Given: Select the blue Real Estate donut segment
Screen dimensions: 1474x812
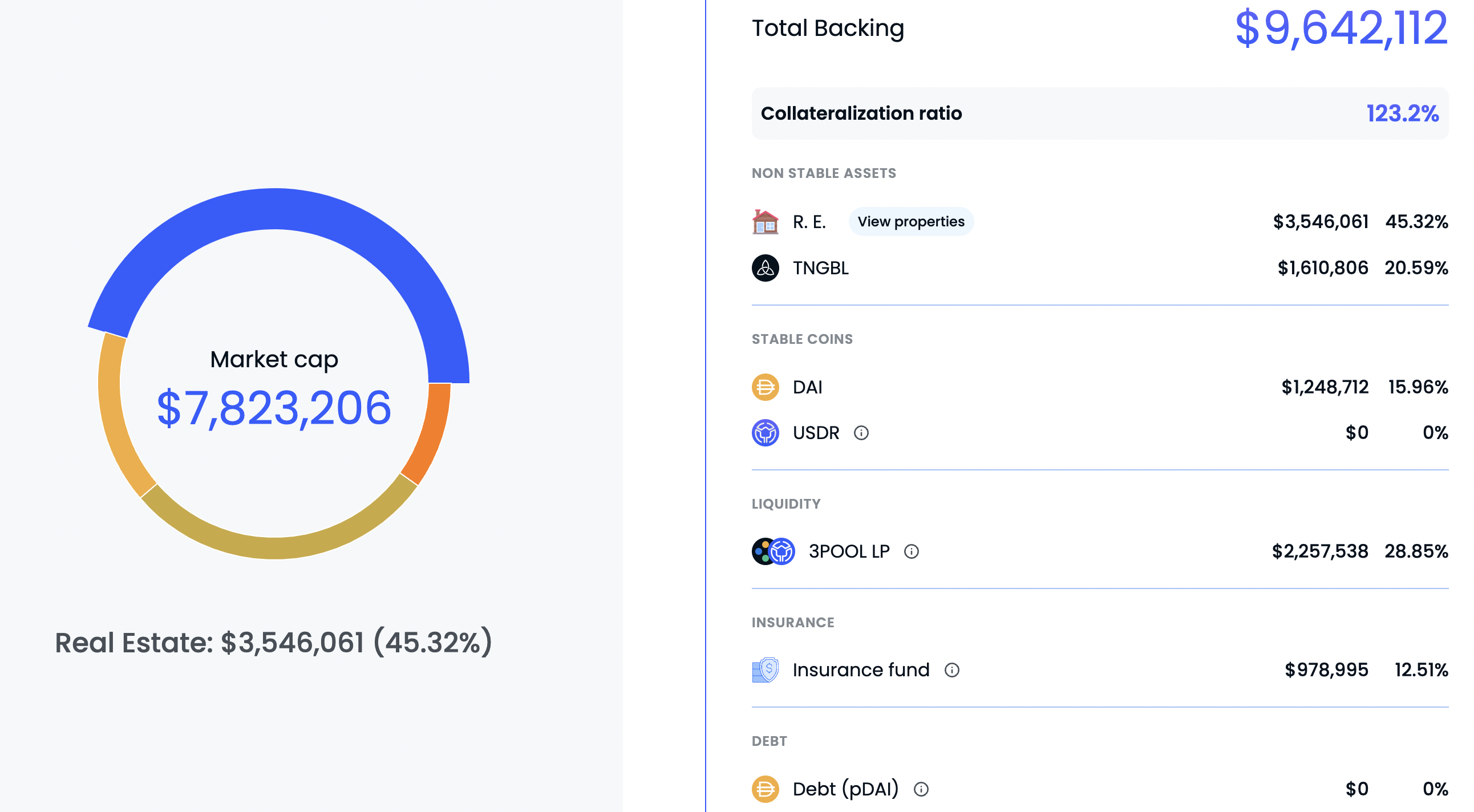Looking at the screenshot, I should coord(274,209).
